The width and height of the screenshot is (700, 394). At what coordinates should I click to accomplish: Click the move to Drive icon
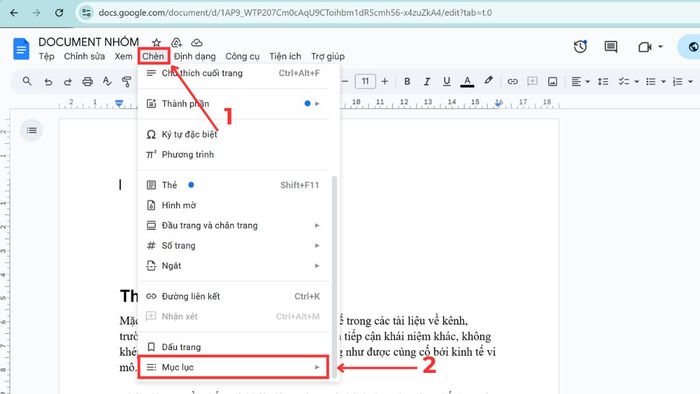click(176, 42)
